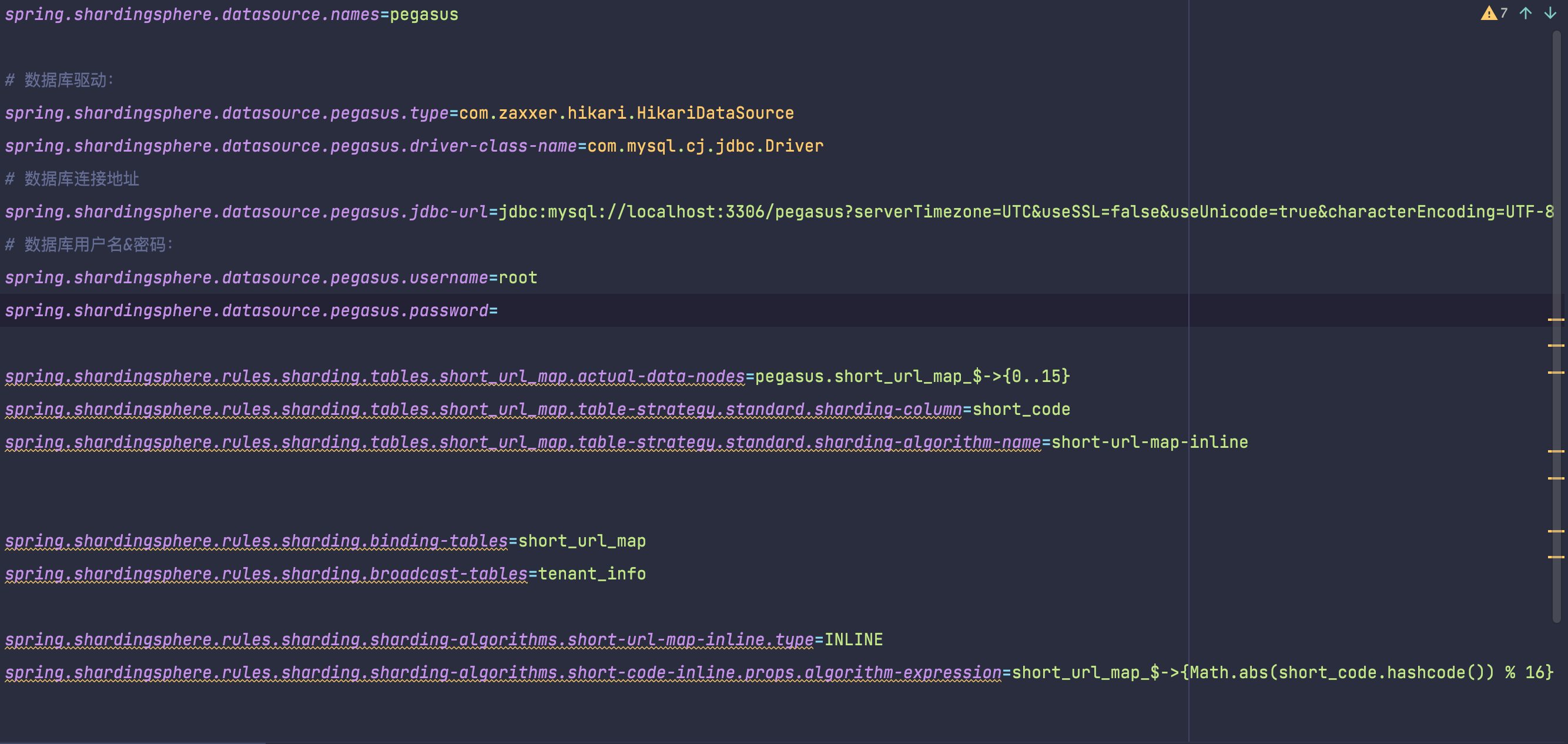Go to previous highlighted problem arrow
The height and width of the screenshot is (744, 1568).
(1526, 14)
